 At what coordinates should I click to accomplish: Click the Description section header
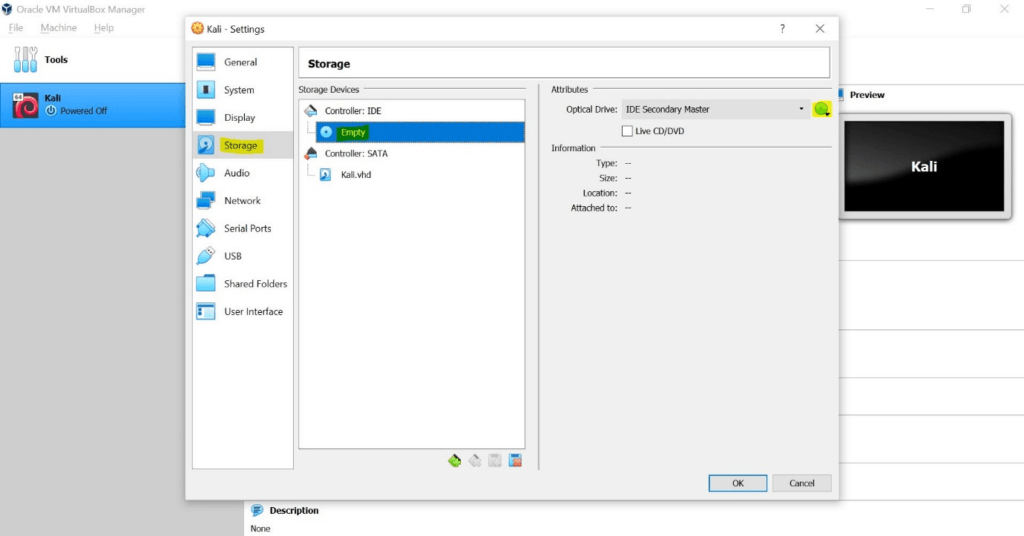click(x=294, y=511)
